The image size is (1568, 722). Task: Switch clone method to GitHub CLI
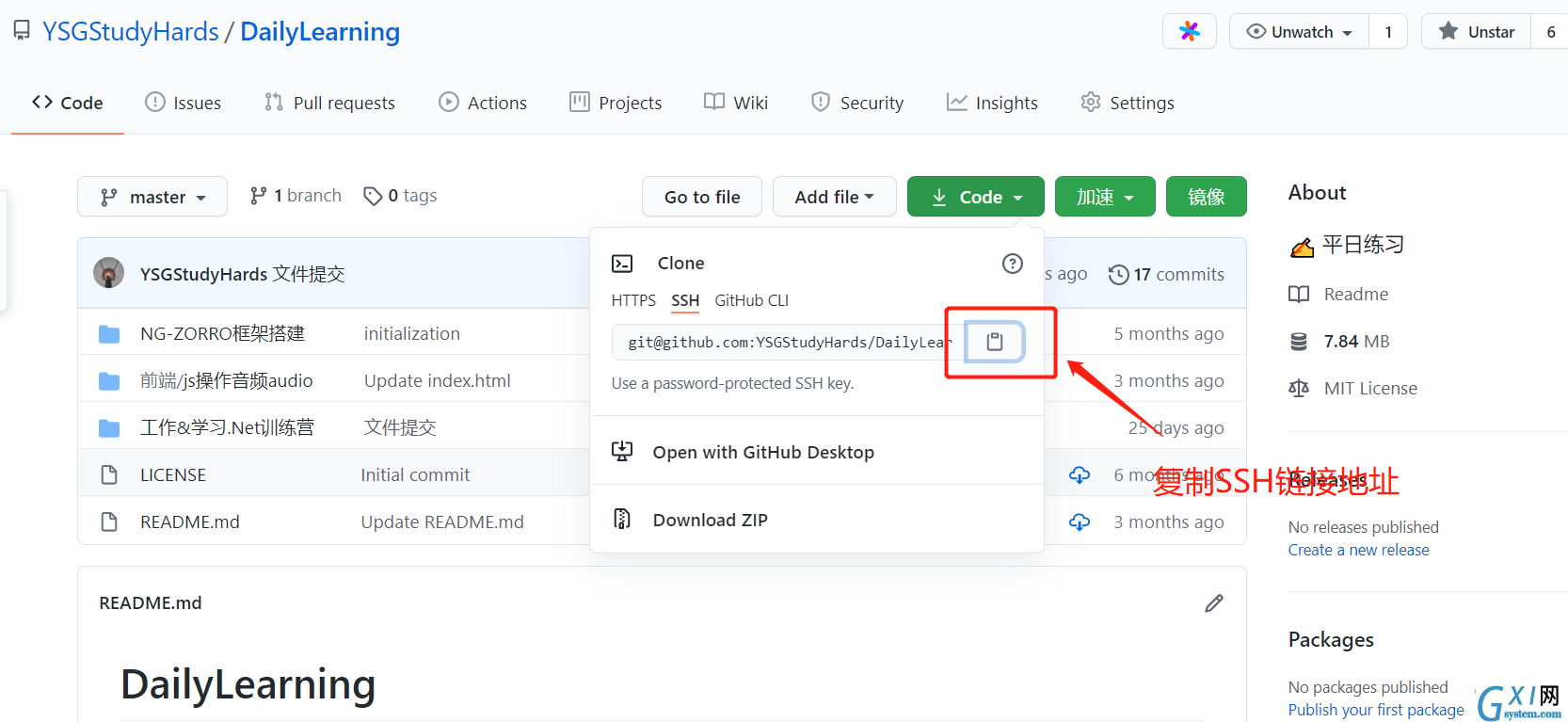point(752,300)
